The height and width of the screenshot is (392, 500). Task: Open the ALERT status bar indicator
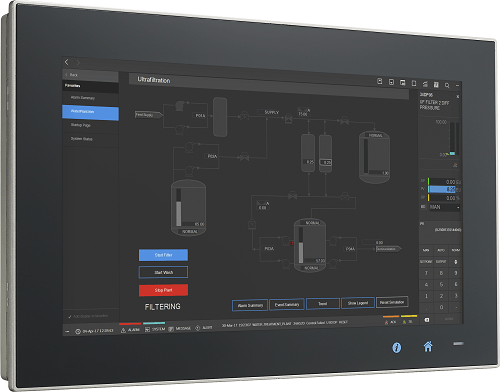[x=203, y=328]
